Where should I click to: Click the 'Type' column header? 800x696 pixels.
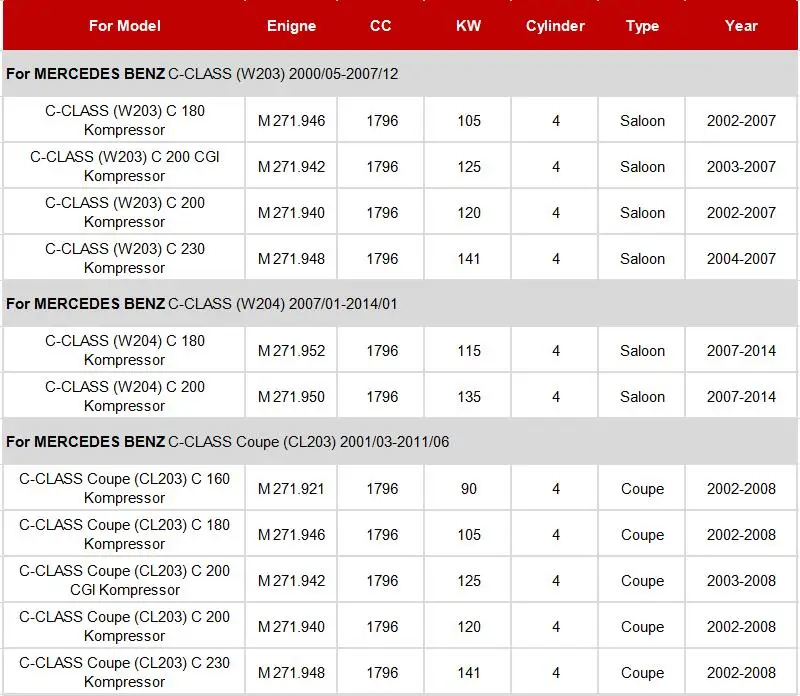coord(642,26)
